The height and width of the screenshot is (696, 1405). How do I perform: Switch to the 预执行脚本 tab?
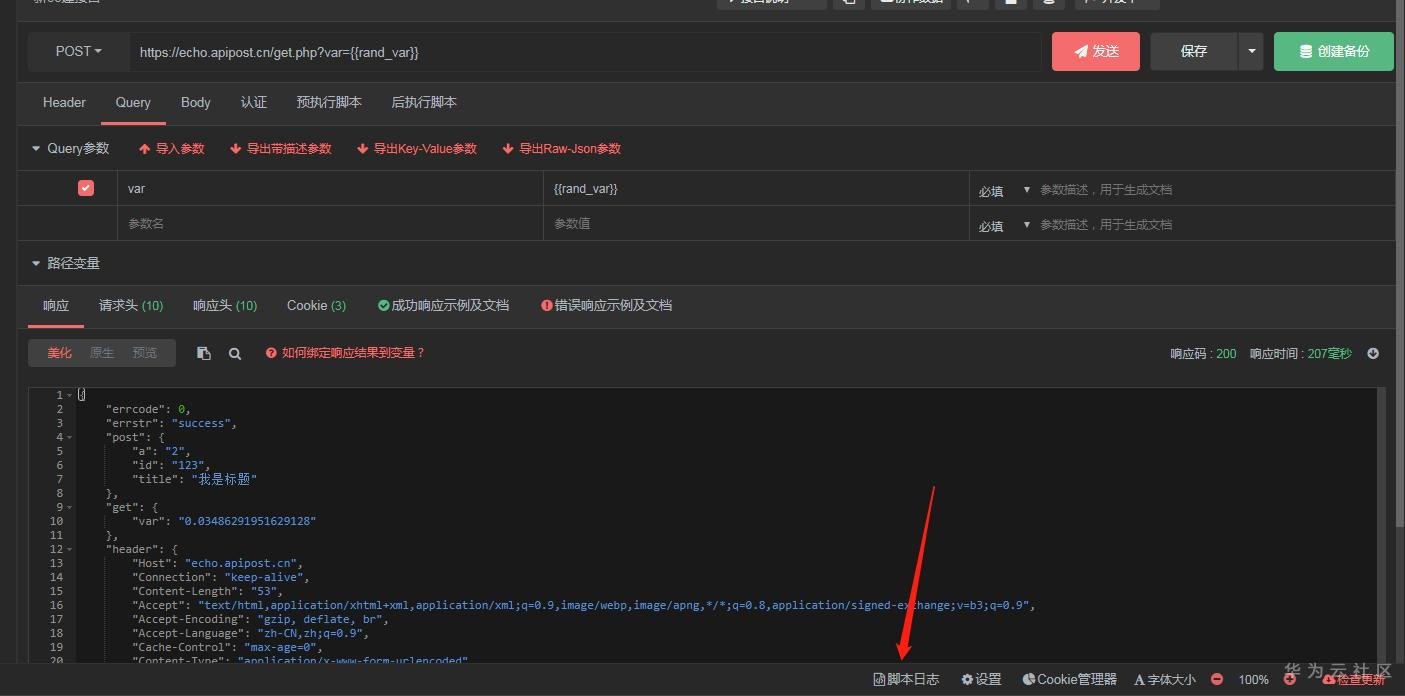(329, 102)
